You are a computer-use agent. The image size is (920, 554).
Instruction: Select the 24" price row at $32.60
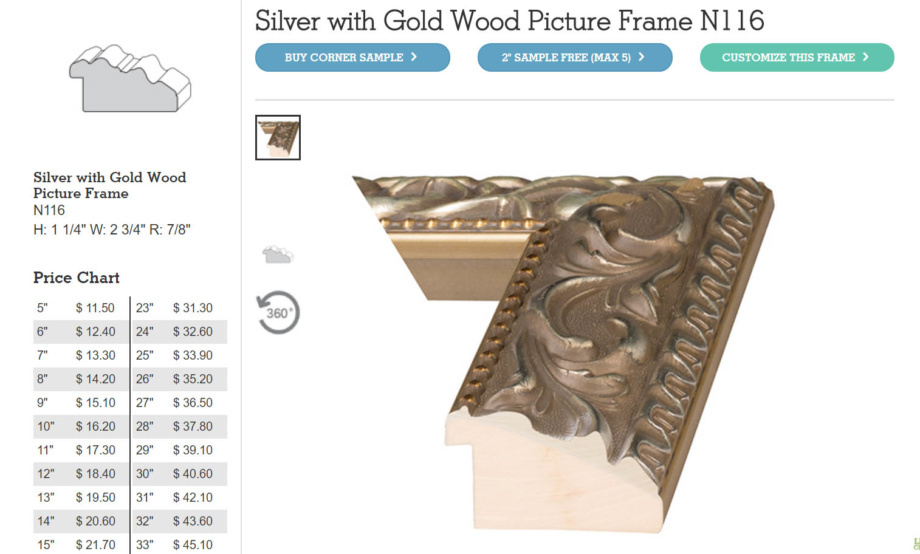click(180, 332)
